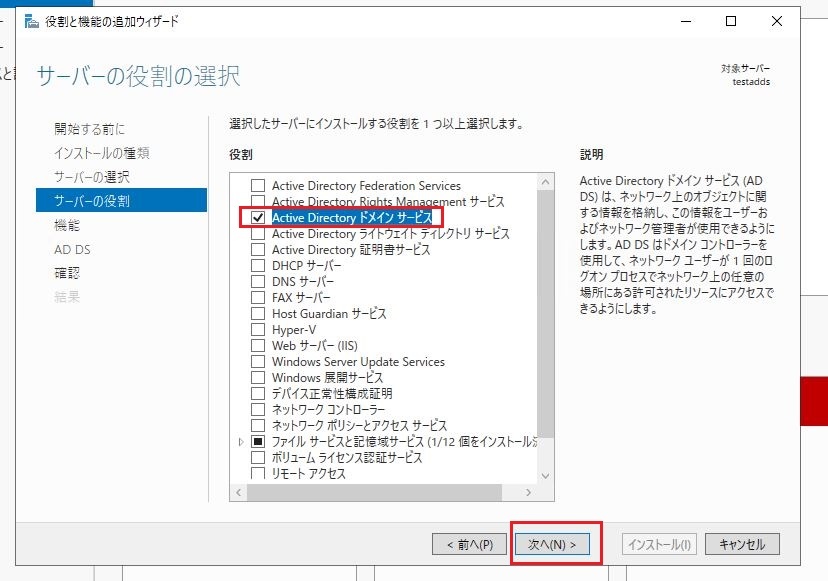The height and width of the screenshot is (581, 828).
Task: Select Active Directory ドメイン サービス label
Action: tap(352, 218)
